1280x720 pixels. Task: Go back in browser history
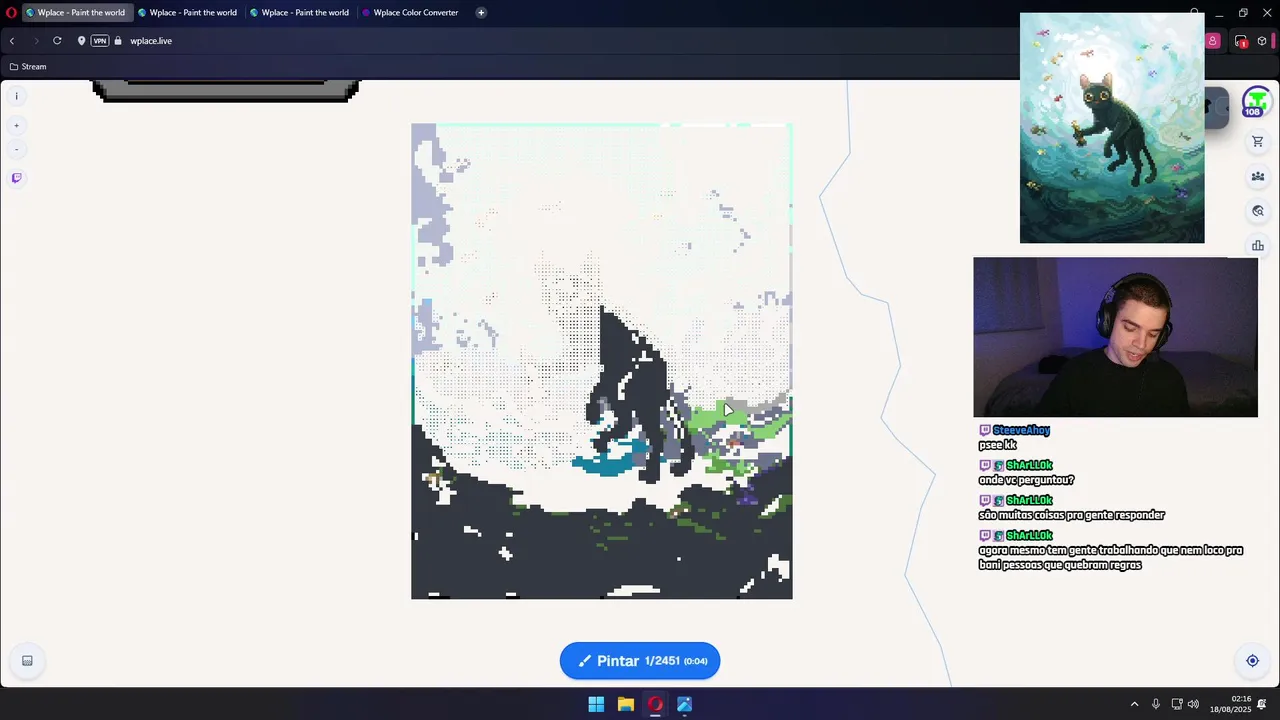click(12, 41)
